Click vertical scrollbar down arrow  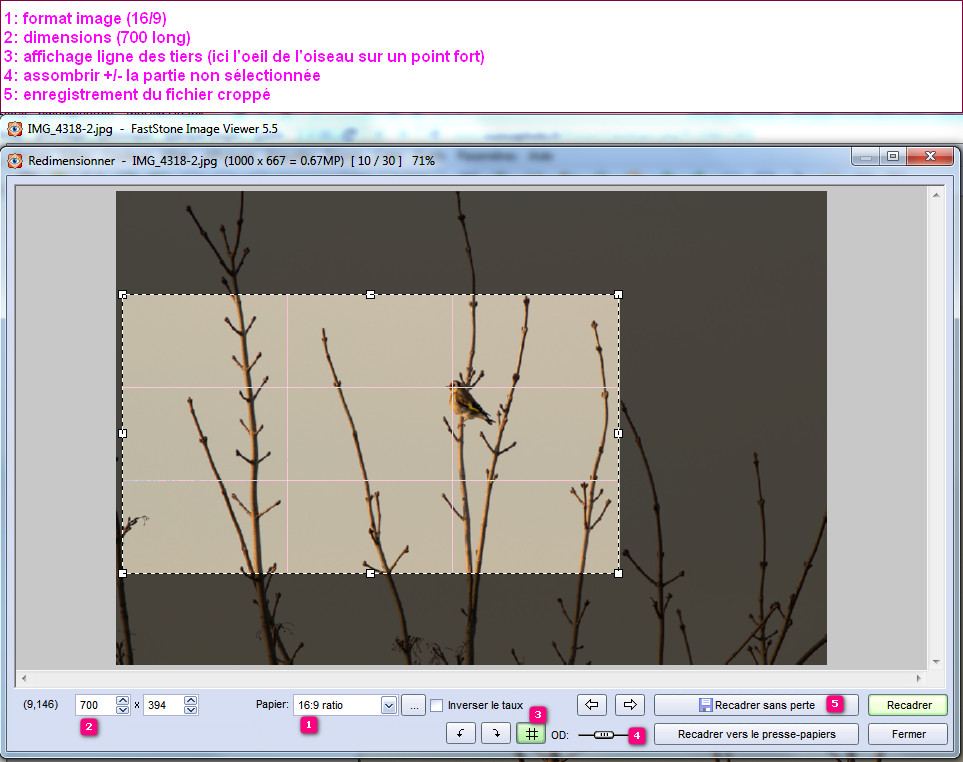click(936, 661)
